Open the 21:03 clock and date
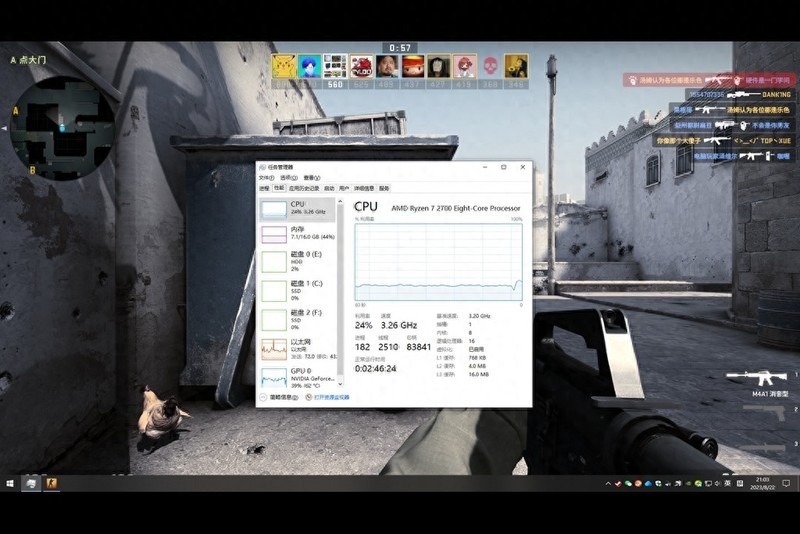The height and width of the screenshot is (534, 800). tap(762, 484)
